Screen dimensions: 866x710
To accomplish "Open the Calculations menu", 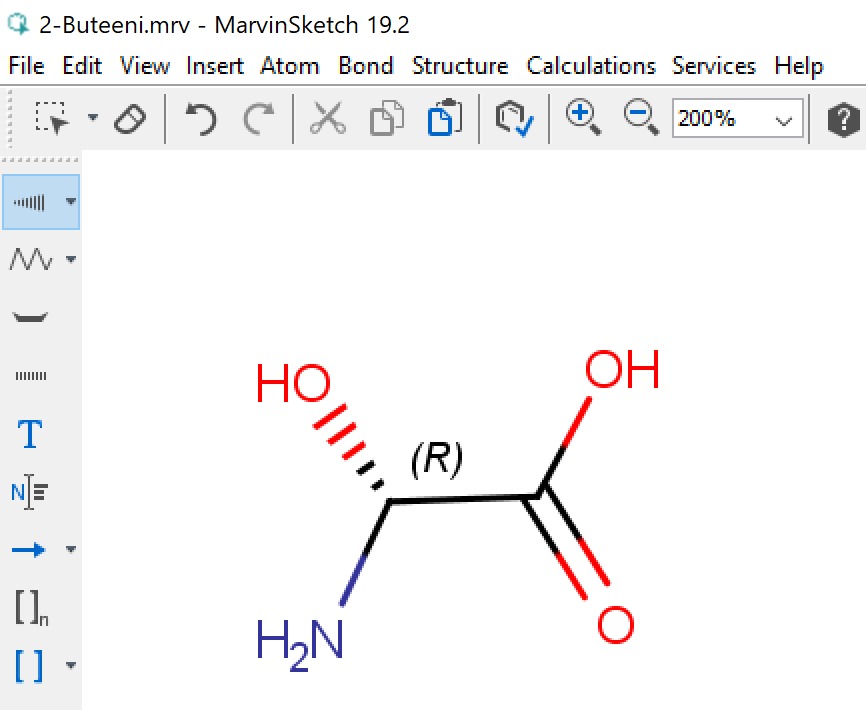I will pos(590,66).
